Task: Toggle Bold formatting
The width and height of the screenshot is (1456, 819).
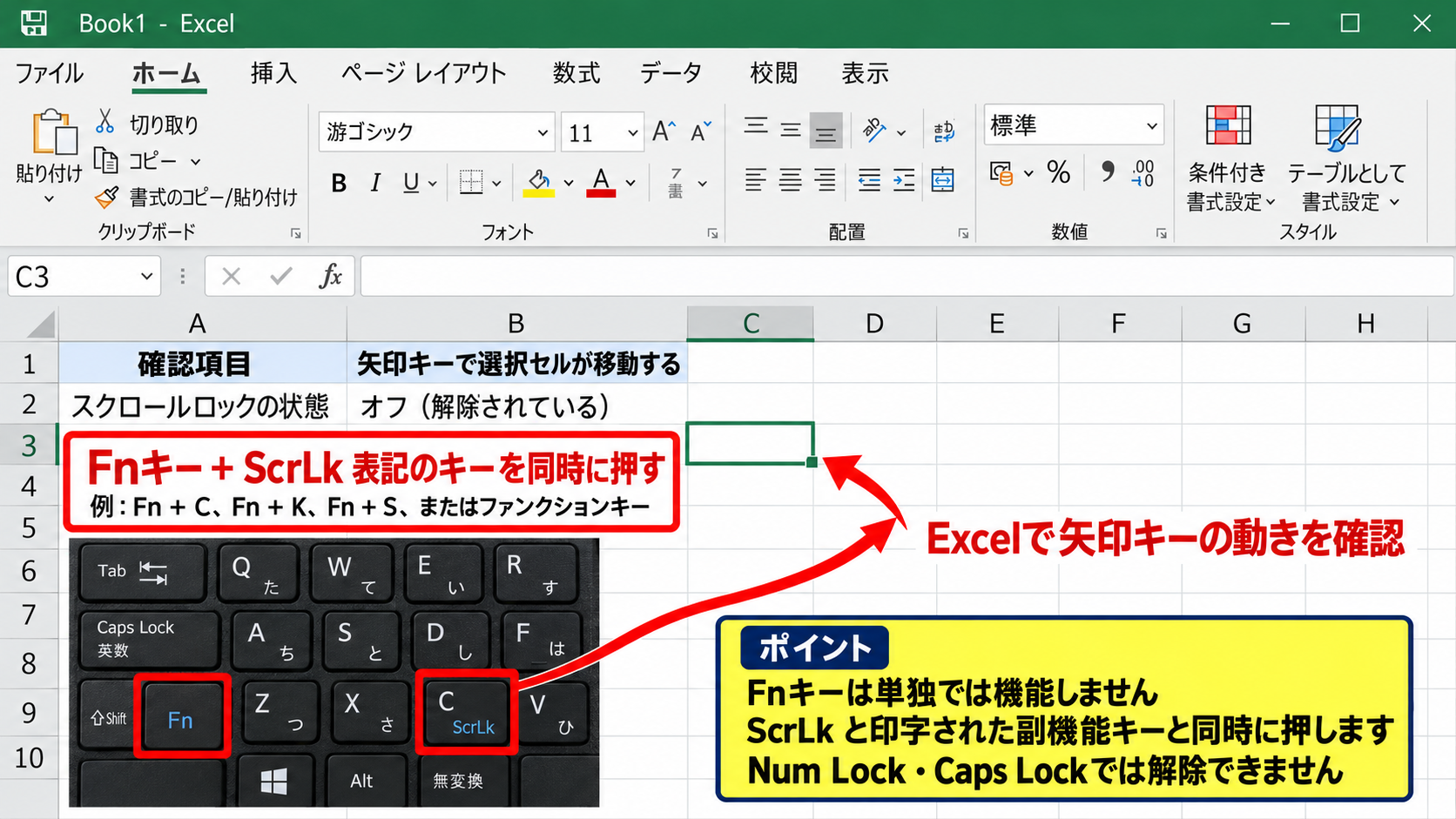Action: click(x=339, y=183)
